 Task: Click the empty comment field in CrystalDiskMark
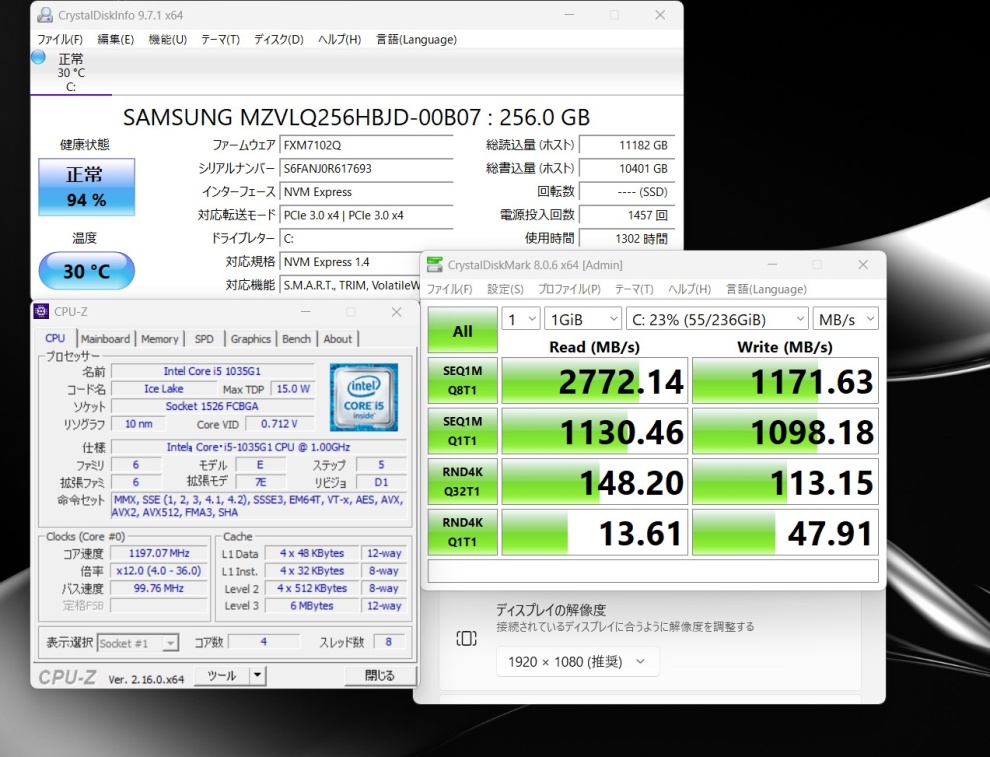[x=653, y=571]
